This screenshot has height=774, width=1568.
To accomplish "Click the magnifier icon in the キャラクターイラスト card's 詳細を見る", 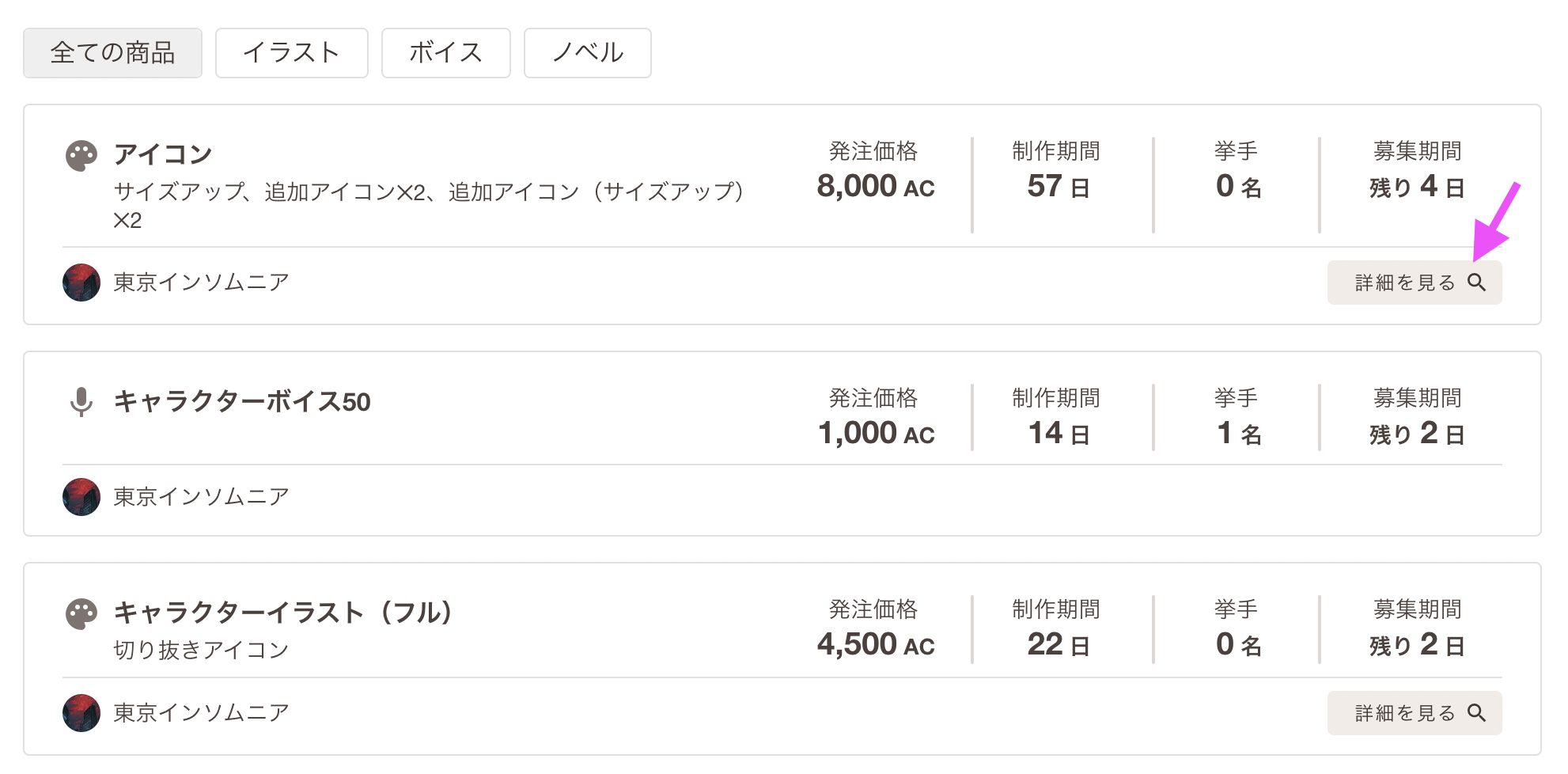I will (x=1476, y=713).
